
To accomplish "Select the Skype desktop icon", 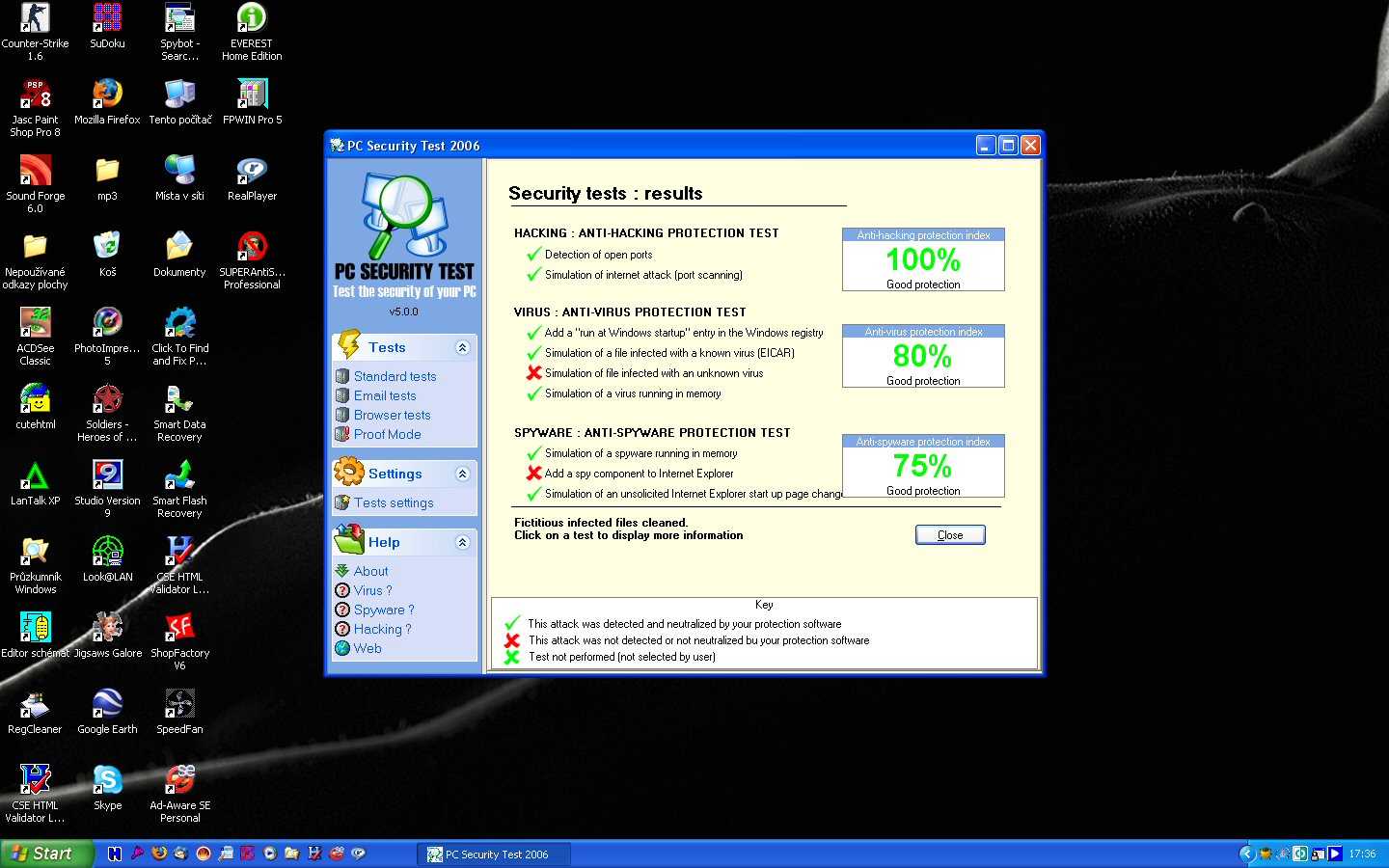I will pyautogui.click(x=107, y=787).
